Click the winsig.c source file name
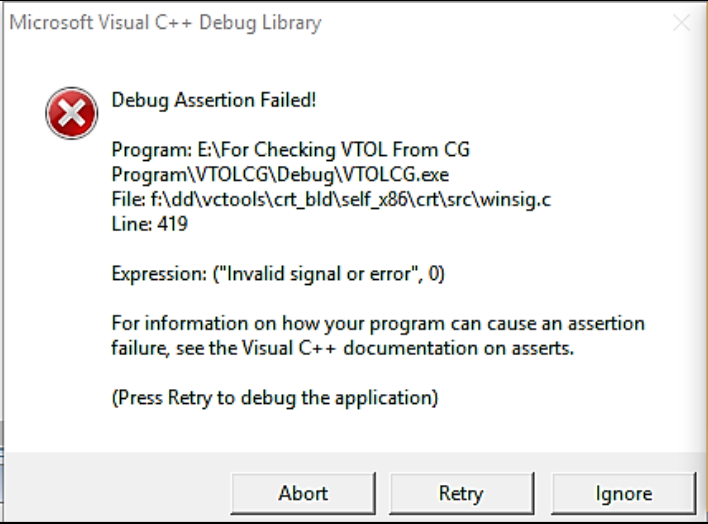This screenshot has width=708, height=524. click(517, 200)
